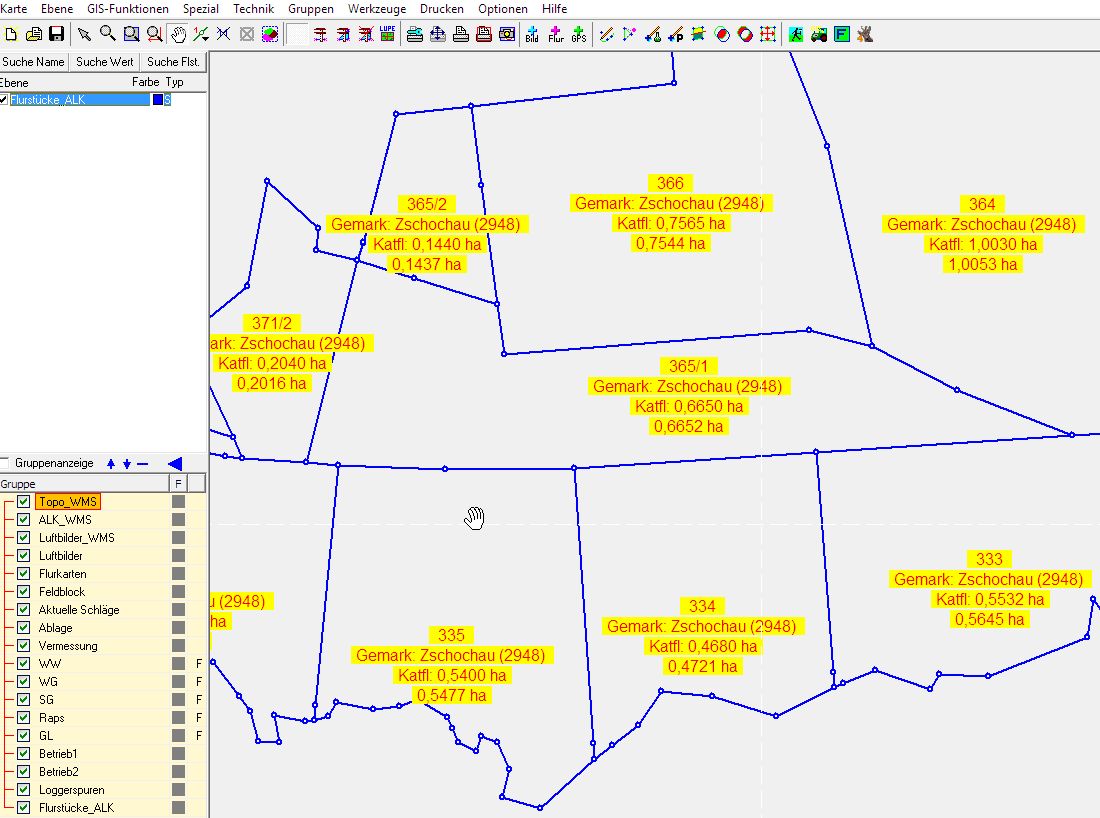This screenshot has height=818, width=1100.
Task: Click the Bild add icon
Action: click(x=531, y=34)
